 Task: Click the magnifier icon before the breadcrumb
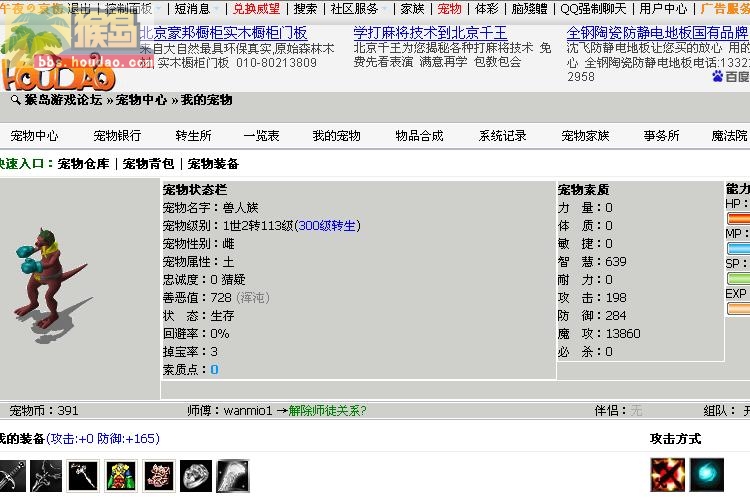tap(16, 99)
